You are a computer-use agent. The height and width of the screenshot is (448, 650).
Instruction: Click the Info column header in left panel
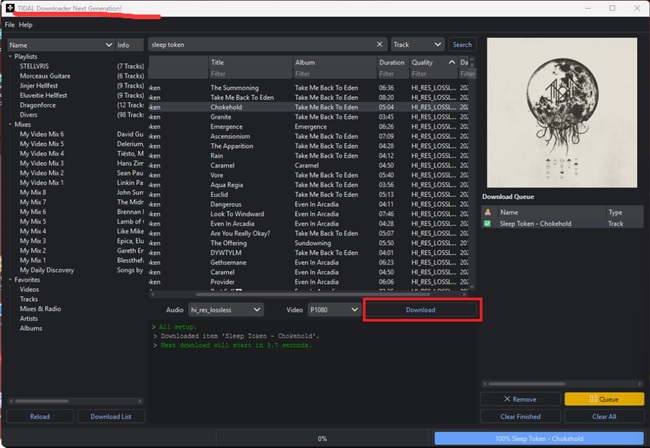(x=130, y=45)
